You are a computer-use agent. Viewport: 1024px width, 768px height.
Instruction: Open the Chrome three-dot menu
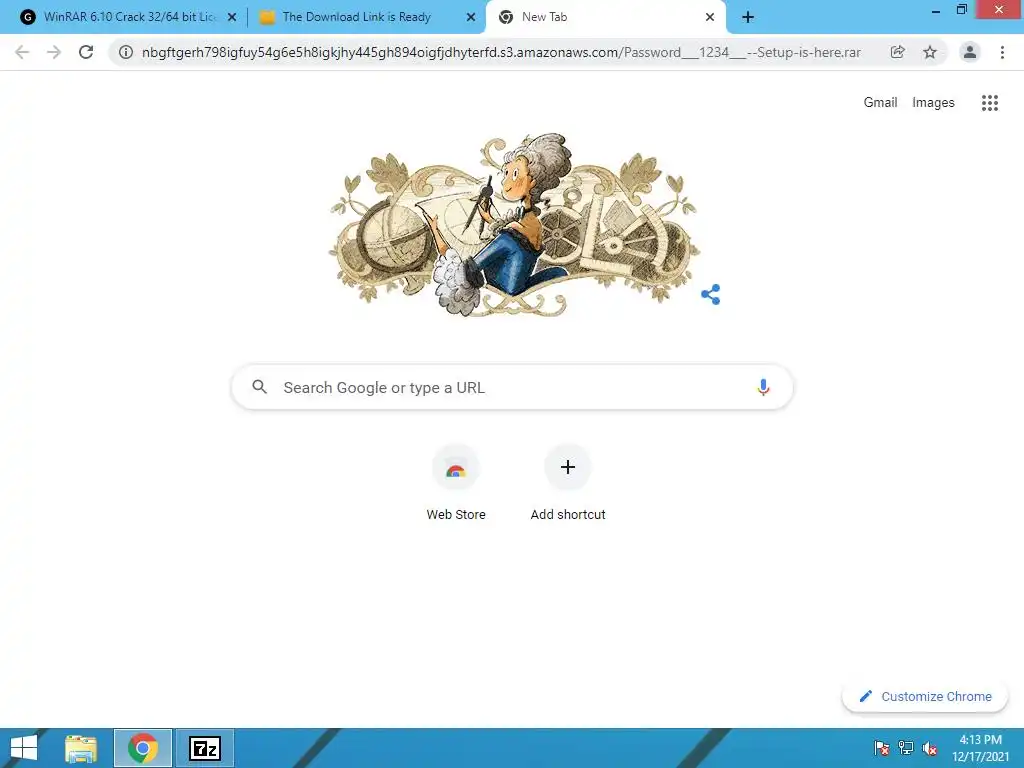point(1002,52)
